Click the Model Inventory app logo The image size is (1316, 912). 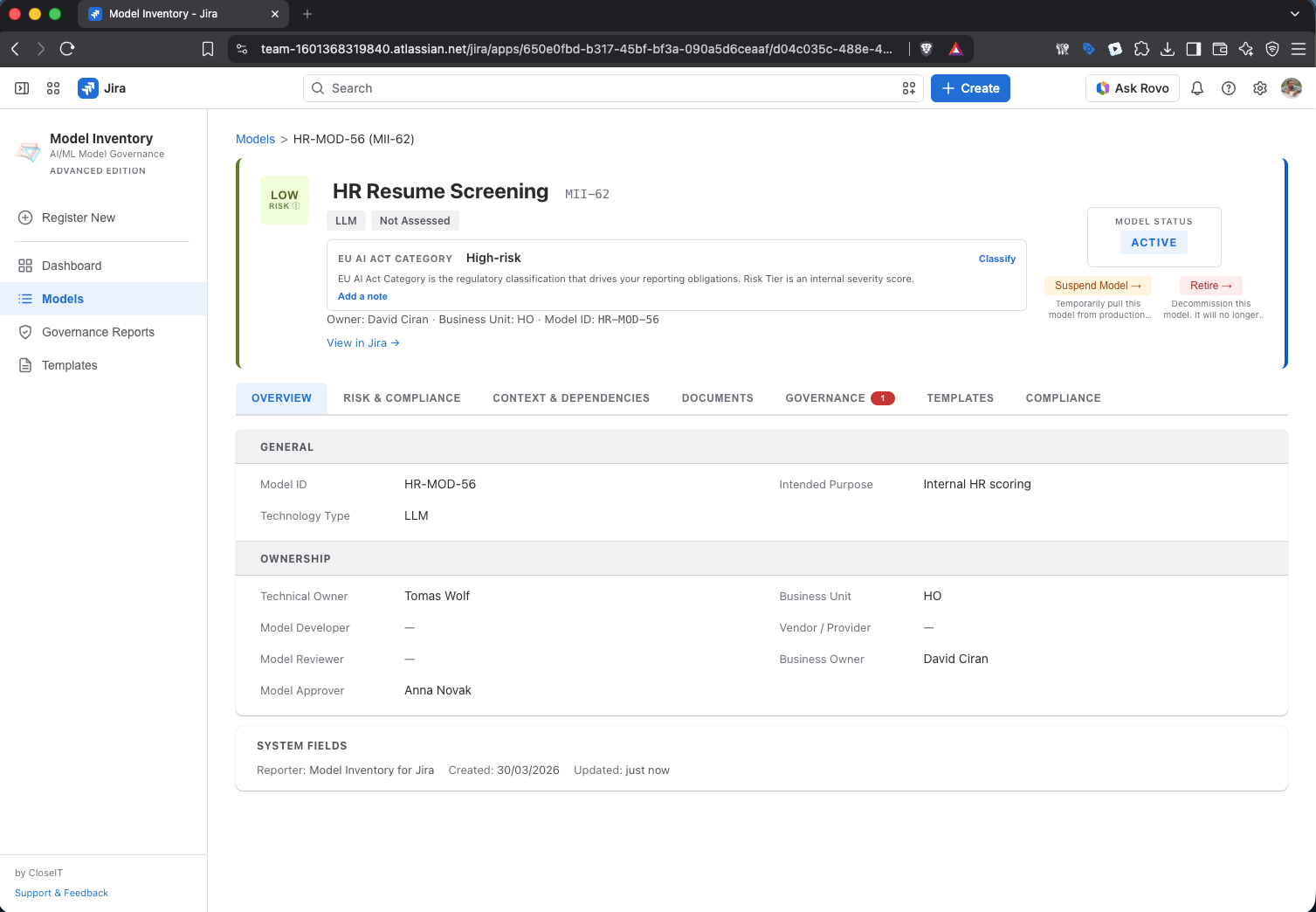coord(28,152)
